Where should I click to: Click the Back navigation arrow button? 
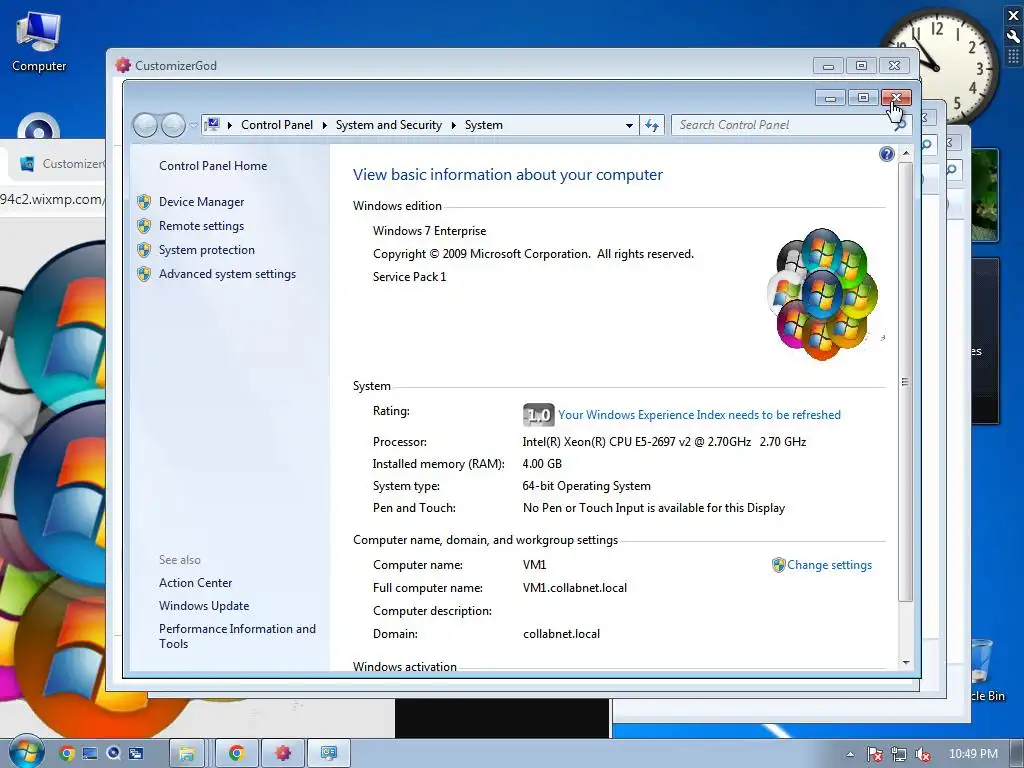[x=145, y=125]
